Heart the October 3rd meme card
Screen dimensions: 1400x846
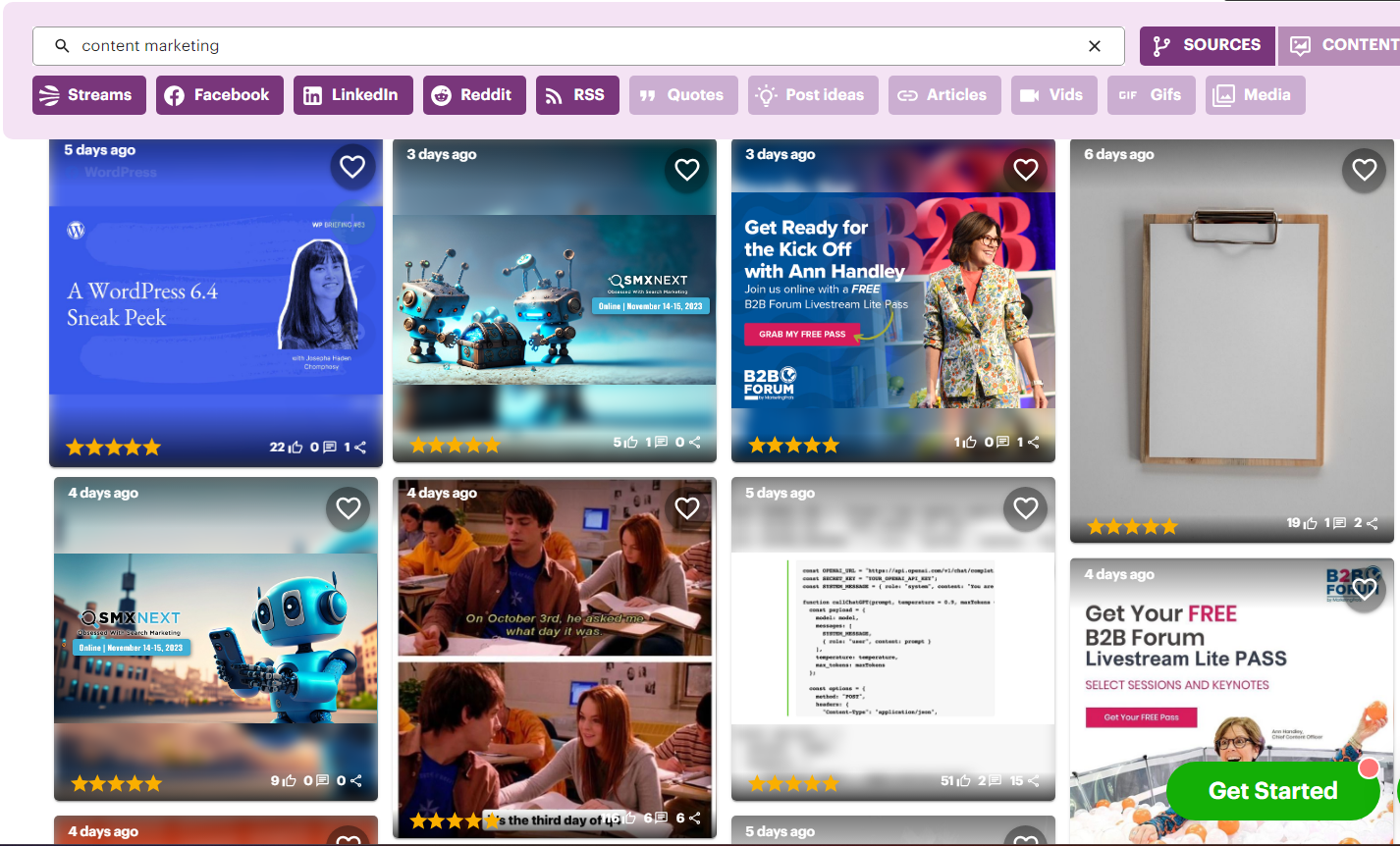coord(687,508)
